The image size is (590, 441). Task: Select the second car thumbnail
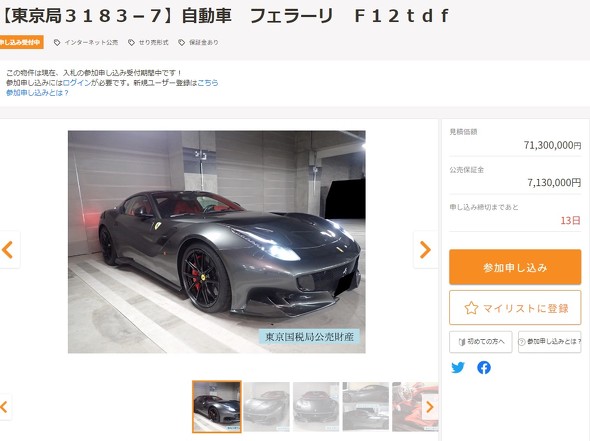click(266, 406)
